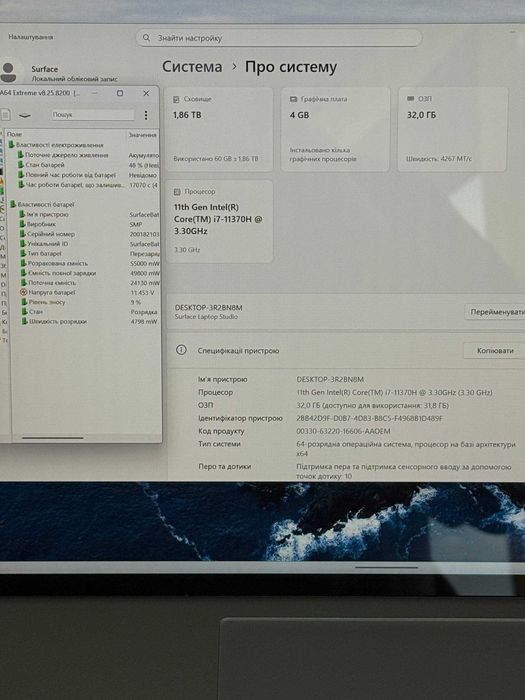Click icon beside 'Унікальний ID' row

[22, 244]
